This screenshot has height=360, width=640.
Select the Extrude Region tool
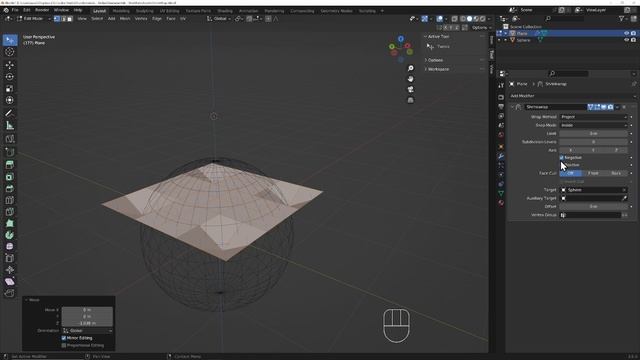tap(10, 165)
